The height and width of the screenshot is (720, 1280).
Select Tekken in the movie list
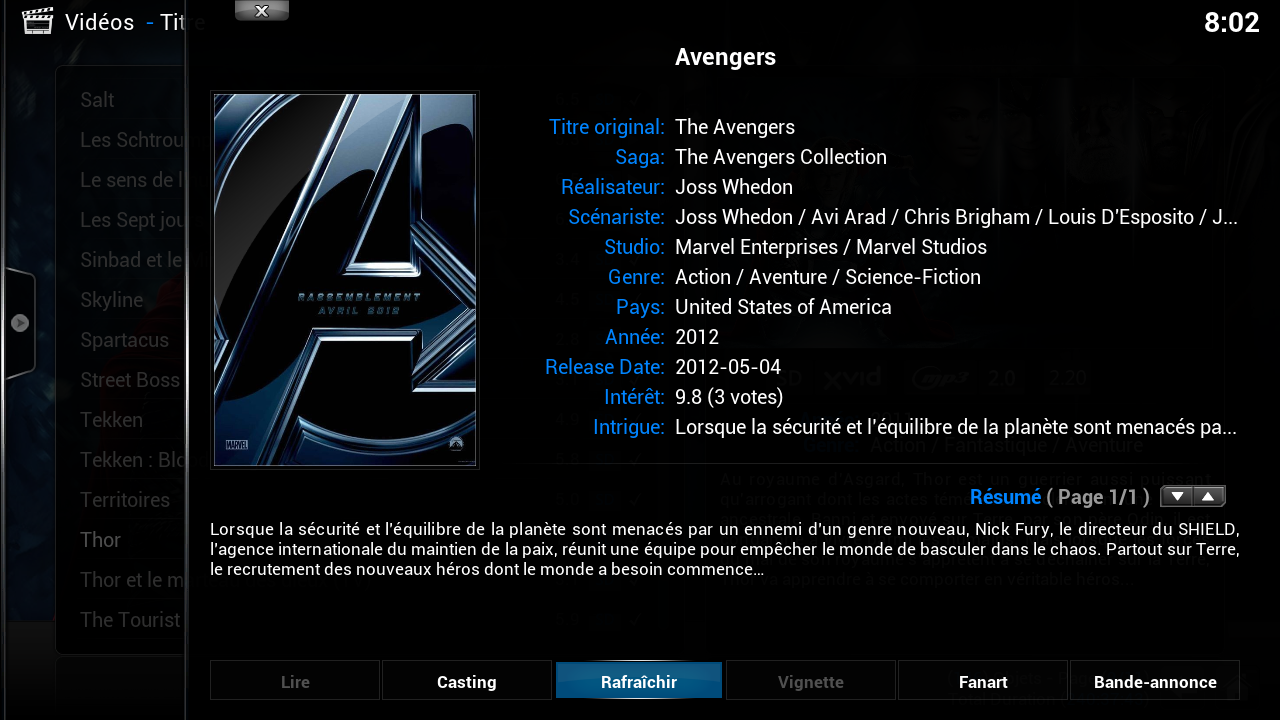(111, 420)
